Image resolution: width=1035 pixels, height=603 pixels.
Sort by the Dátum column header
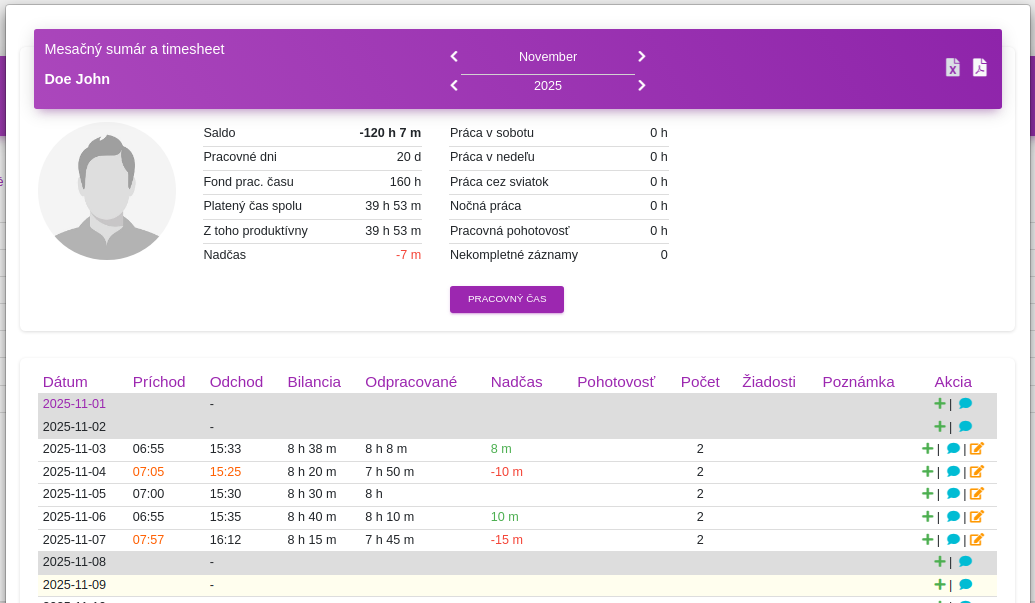(65, 382)
